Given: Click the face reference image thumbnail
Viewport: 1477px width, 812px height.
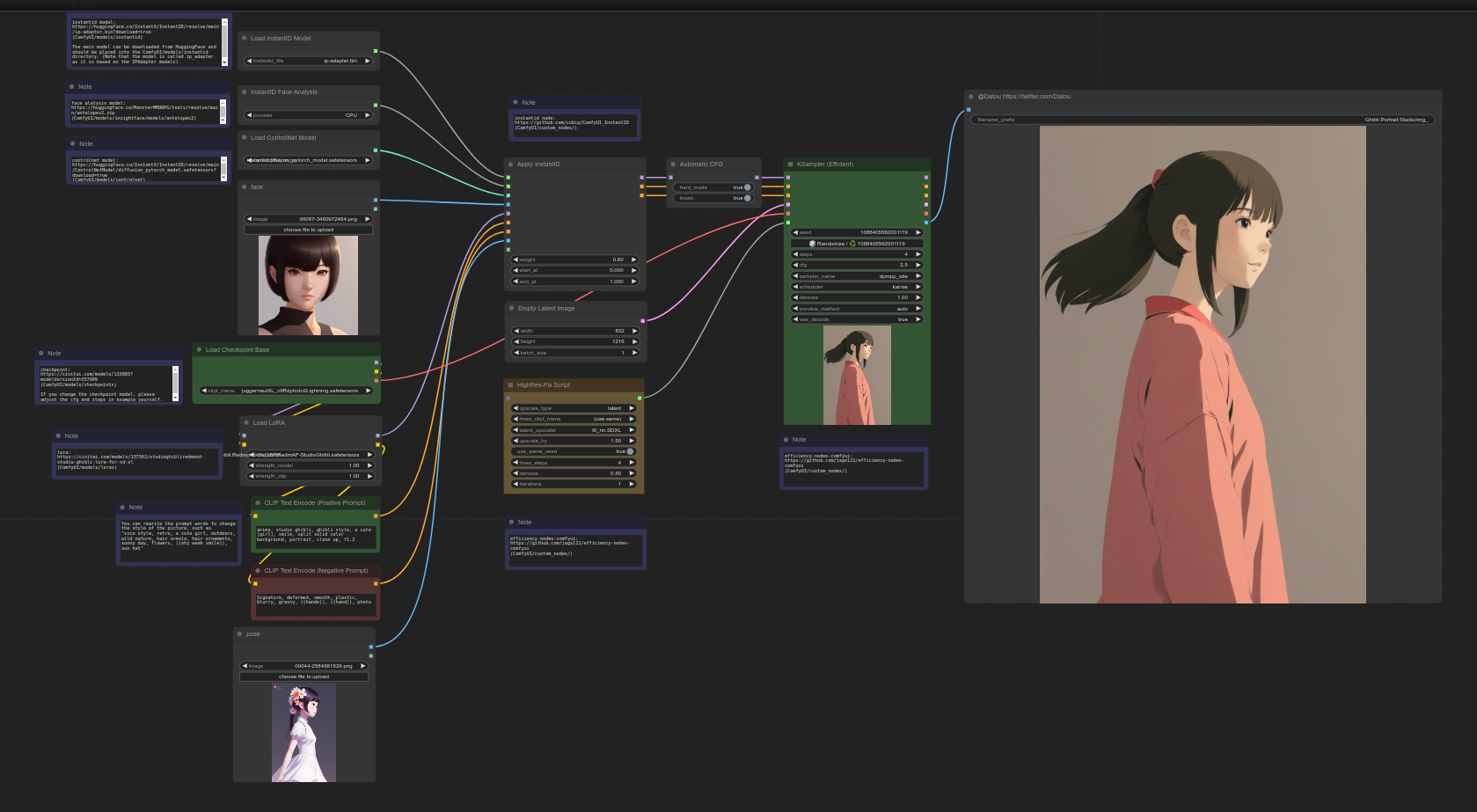Looking at the screenshot, I should click(308, 285).
